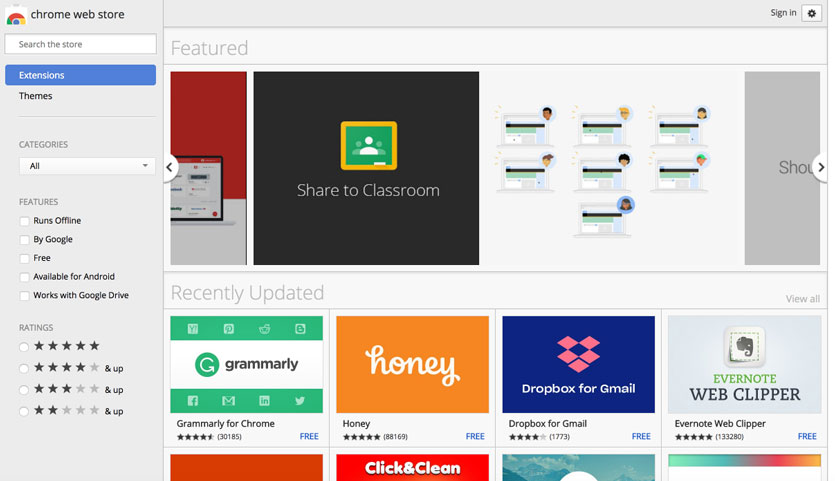The image size is (835, 481).
Task: Choose the two stars & up rating
Action: click(24, 411)
